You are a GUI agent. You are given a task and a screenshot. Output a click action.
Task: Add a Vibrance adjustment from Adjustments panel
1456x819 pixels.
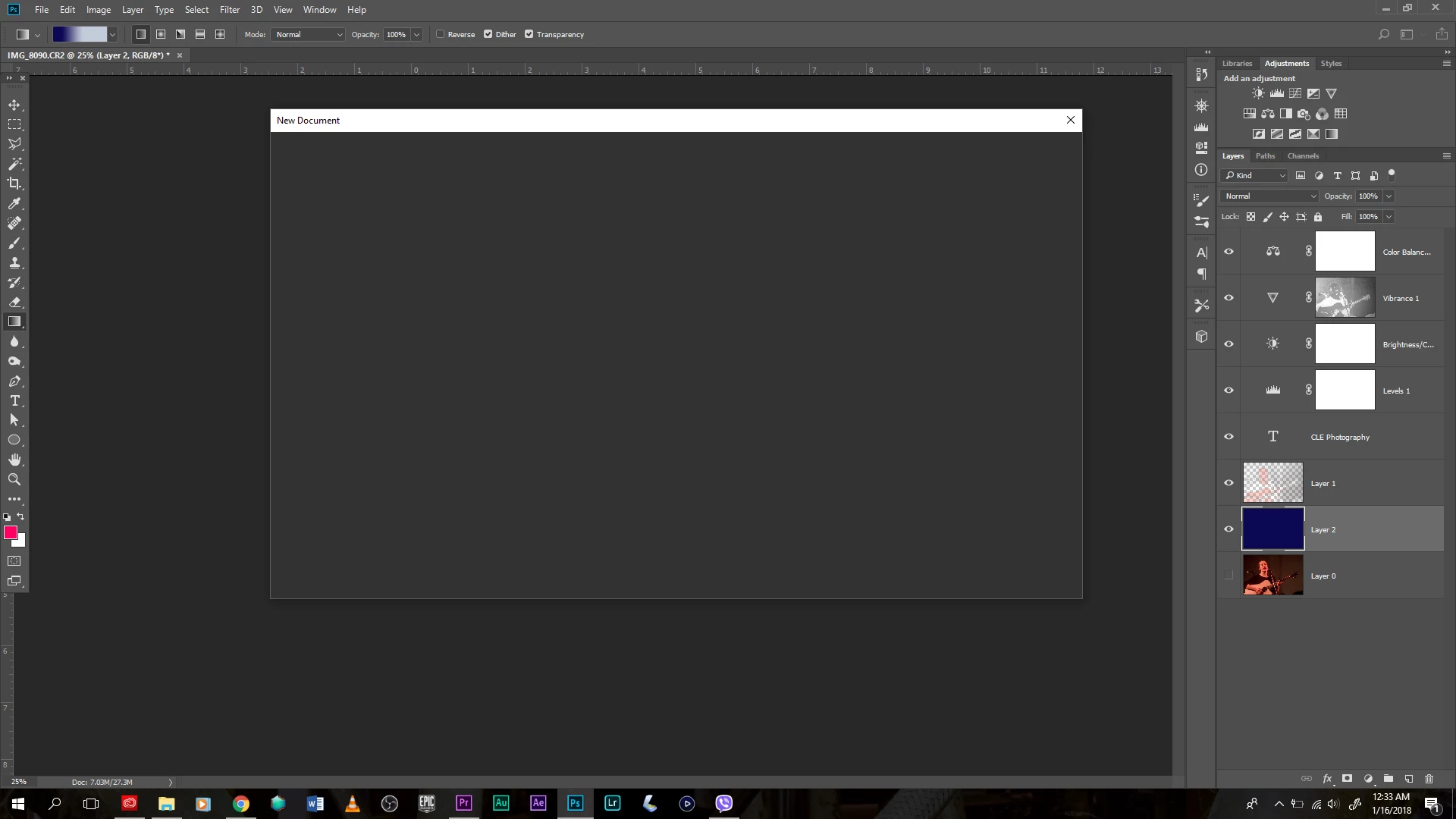1331,94
